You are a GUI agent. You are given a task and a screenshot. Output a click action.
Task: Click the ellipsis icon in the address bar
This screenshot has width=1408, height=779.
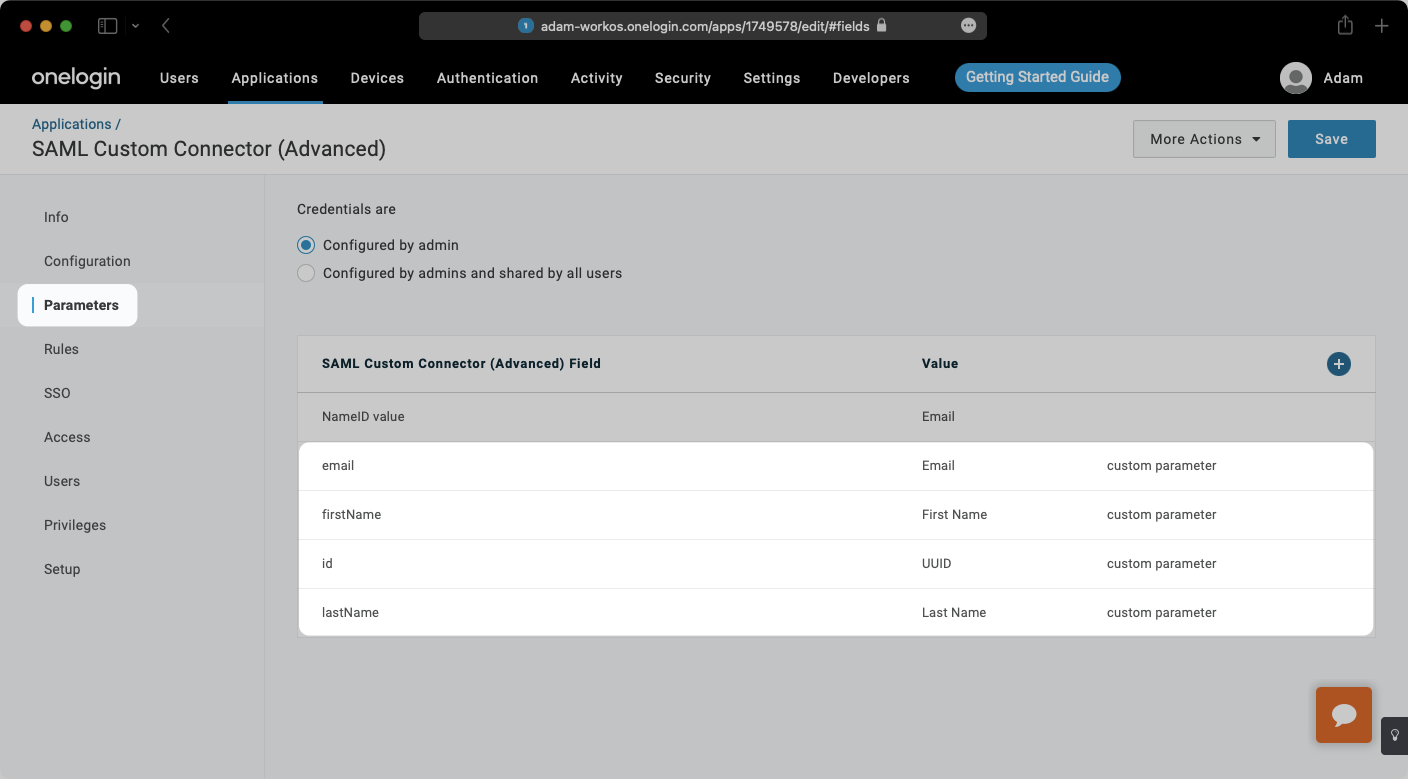[968, 25]
